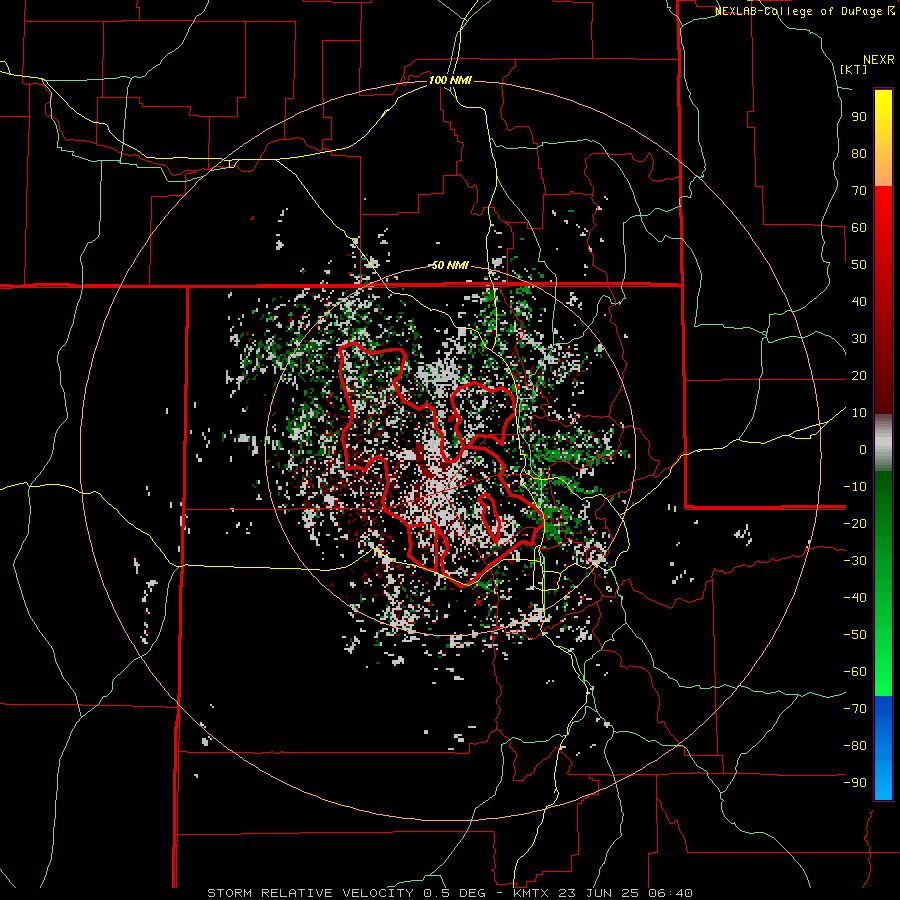Click the -60 value on velocity scale

coord(855,672)
